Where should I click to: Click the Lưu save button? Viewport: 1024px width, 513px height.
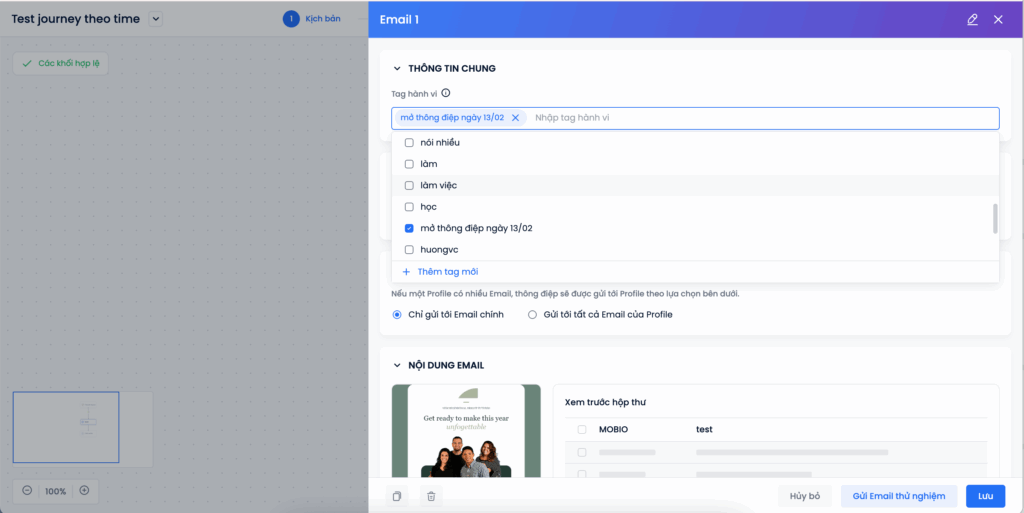click(x=985, y=496)
